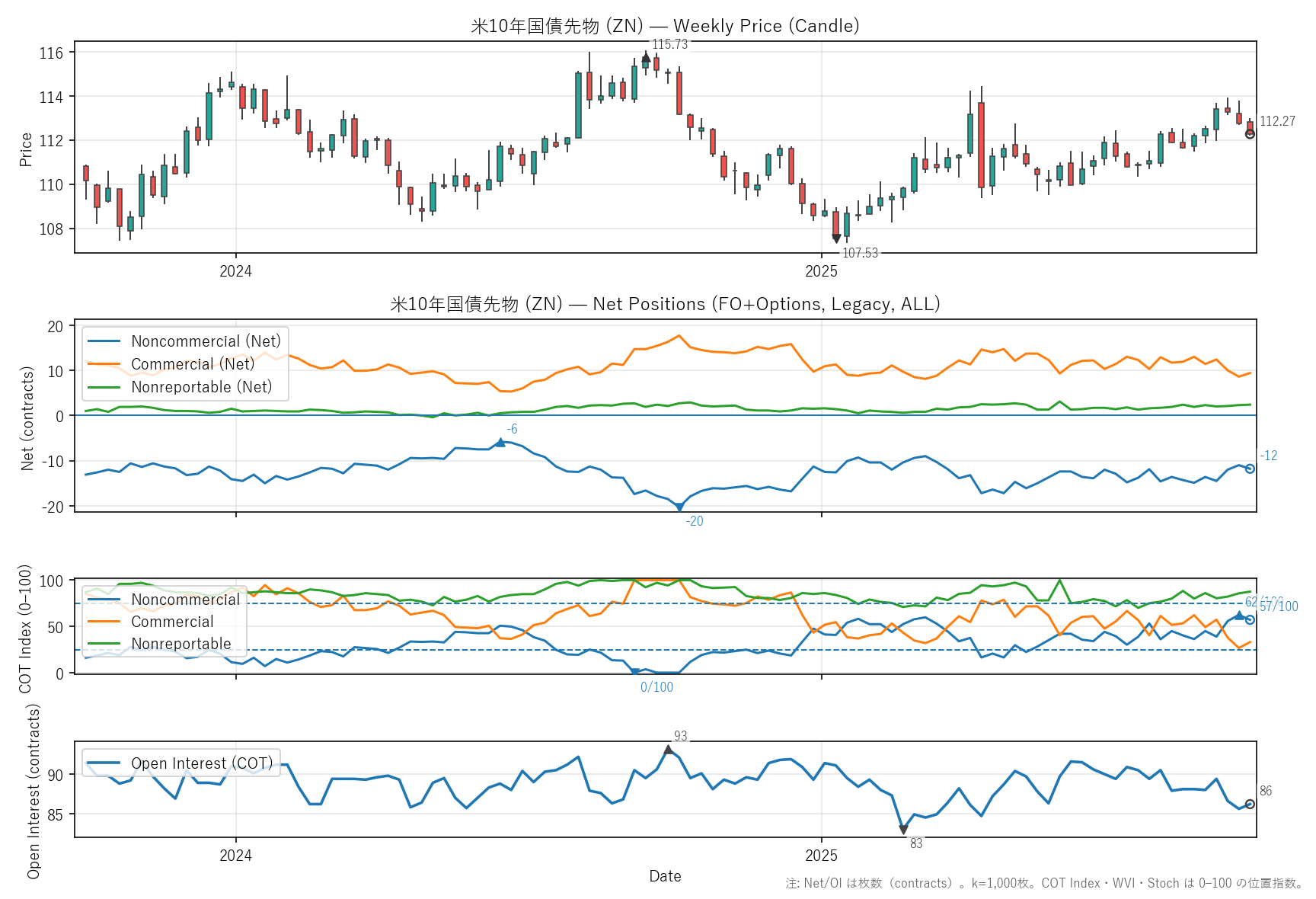
Task: Click the Noncommercial net trough marker labeled -20
Action: click(679, 507)
